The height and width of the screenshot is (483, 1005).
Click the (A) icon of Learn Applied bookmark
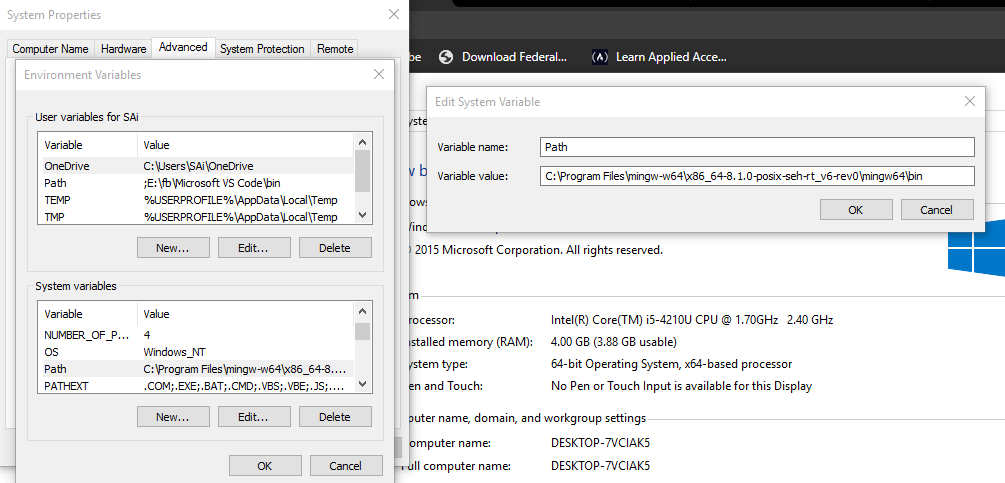[599, 57]
